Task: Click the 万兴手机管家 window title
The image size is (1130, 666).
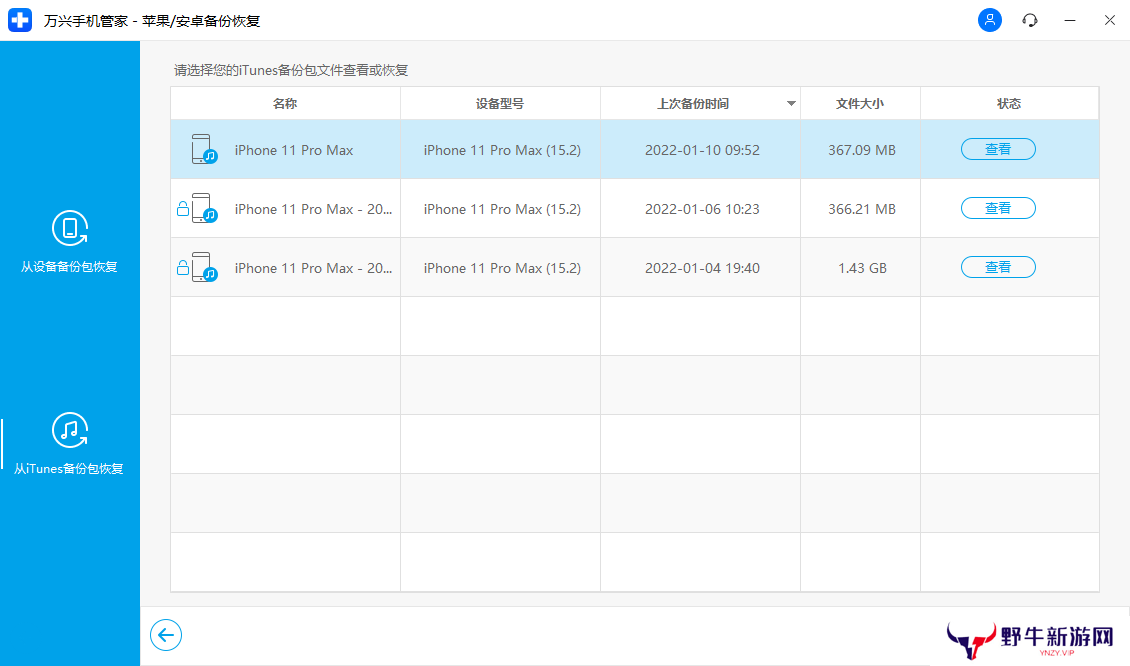Action: point(152,21)
